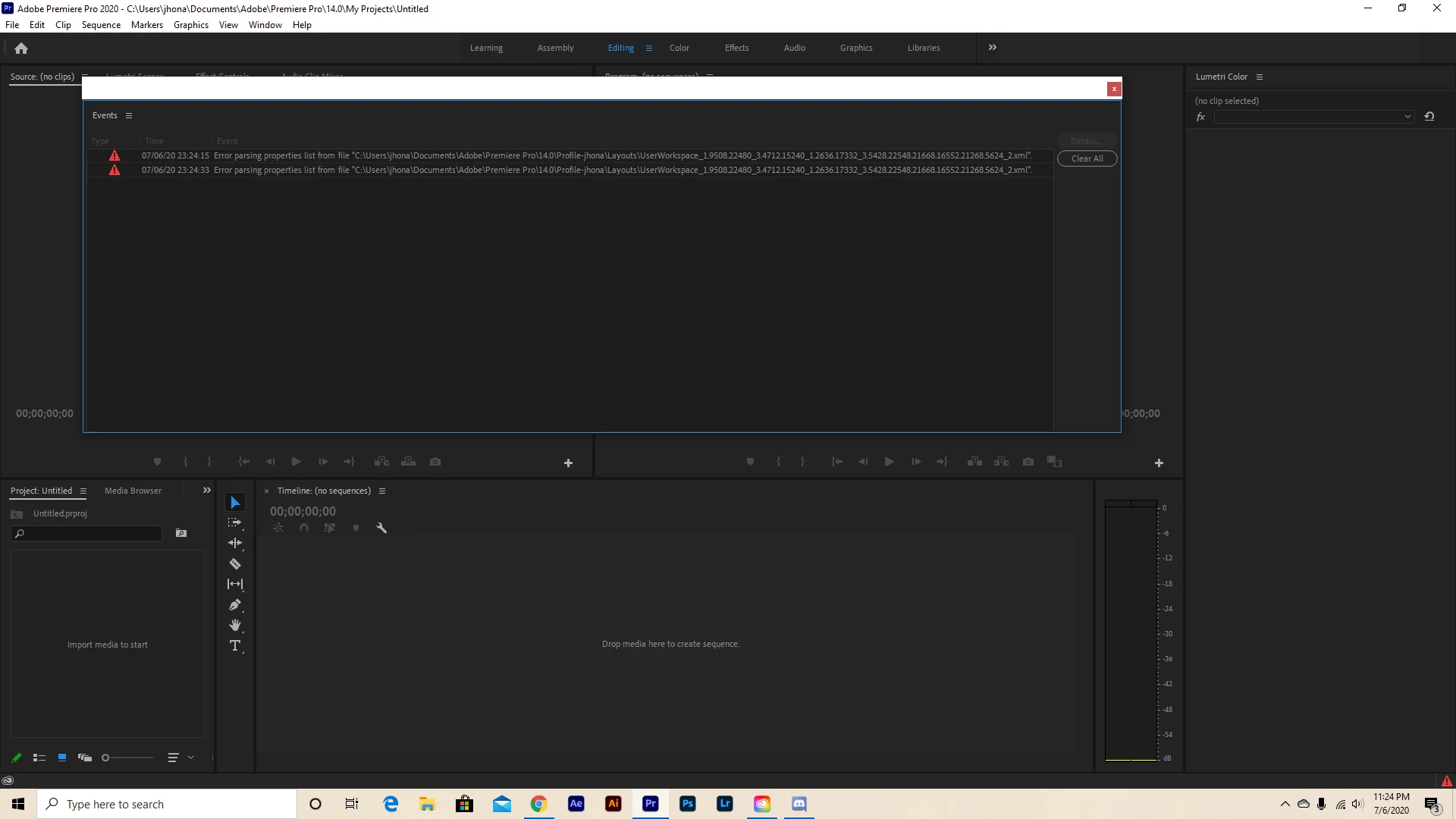Click the Project panel search field
The image size is (1456, 819).
click(91, 534)
